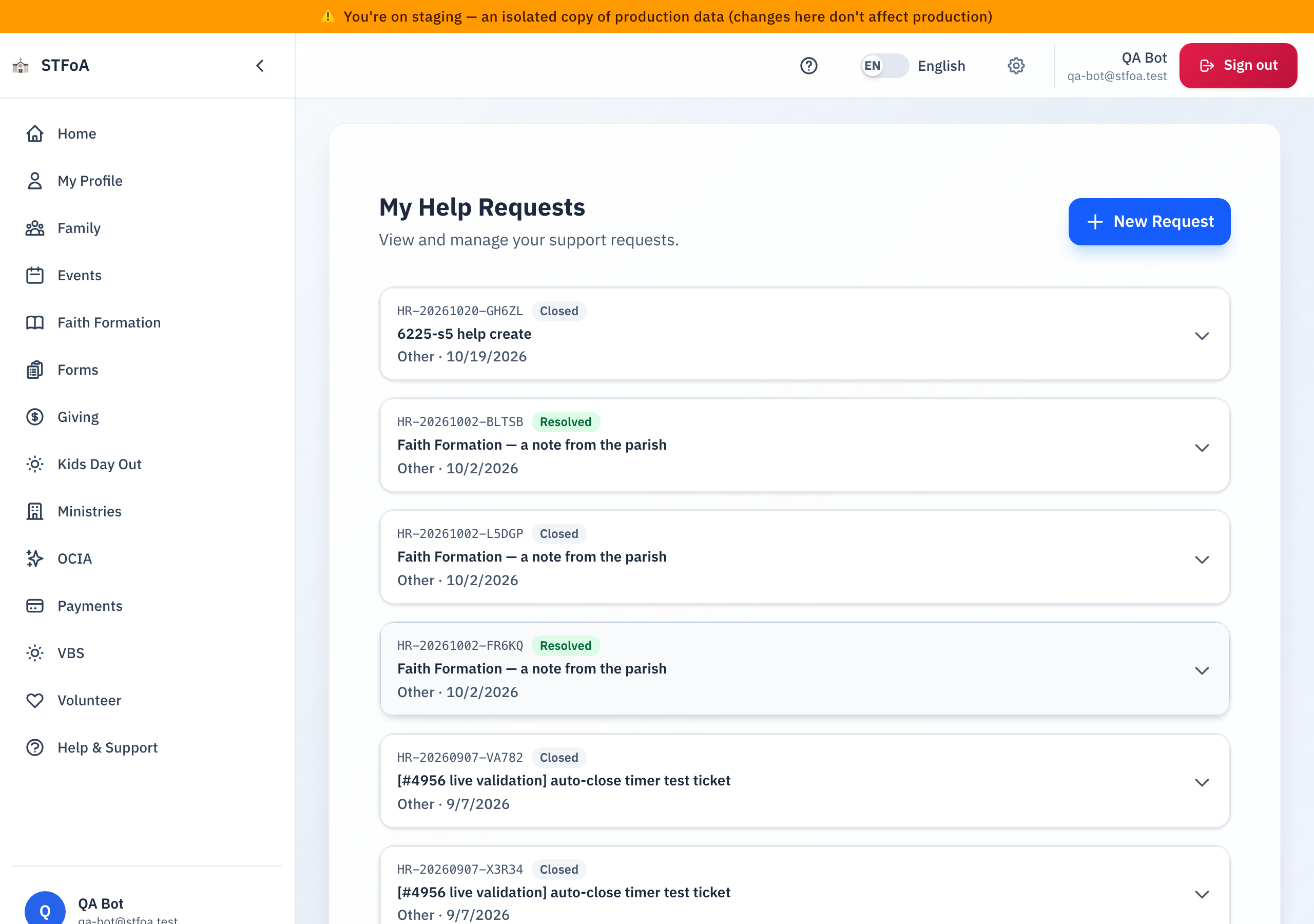Click the Family group icon
This screenshot has height=924, width=1314.
coord(35,228)
